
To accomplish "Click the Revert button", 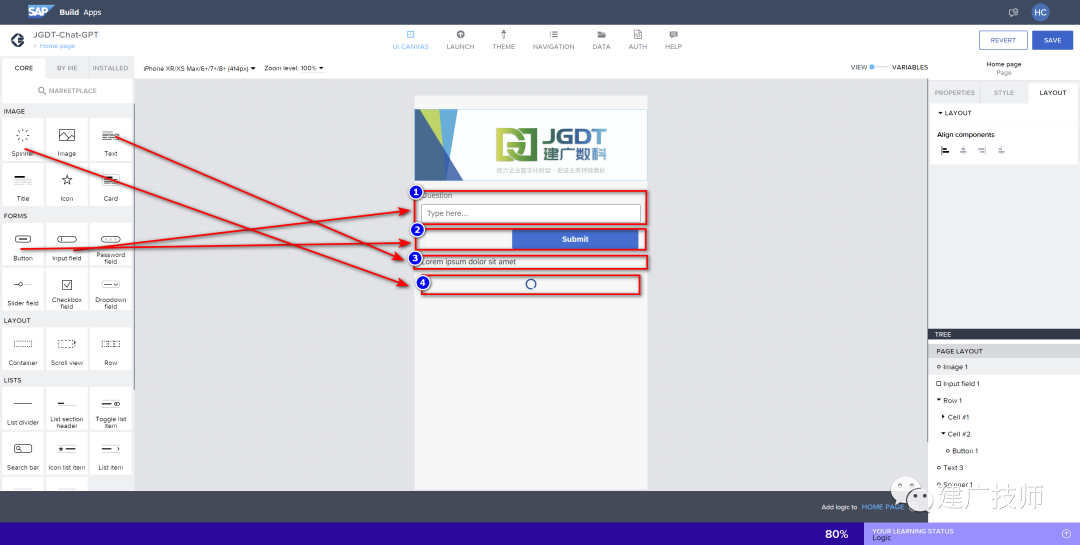I will 1003,40.
